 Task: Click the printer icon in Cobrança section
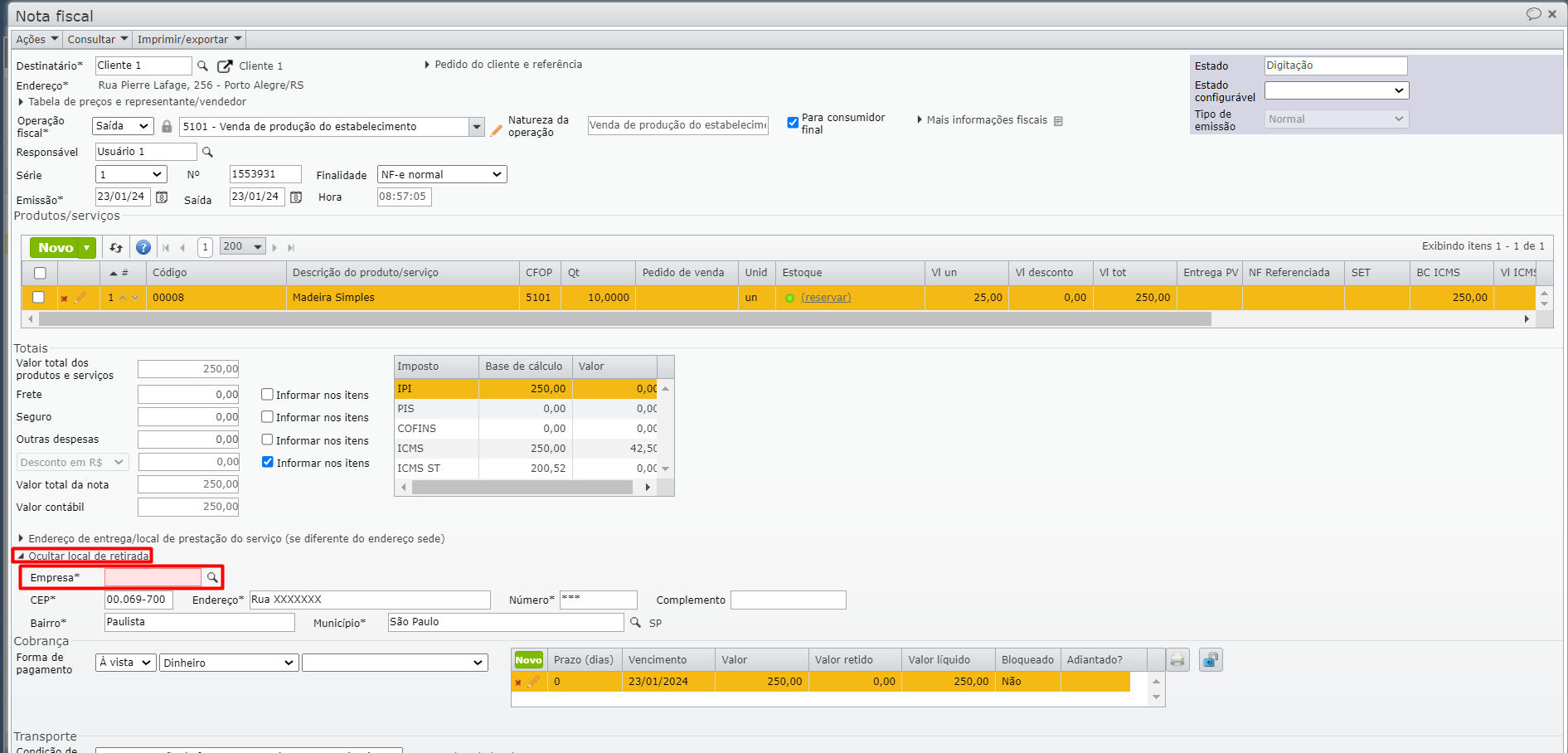point(1177,660)
